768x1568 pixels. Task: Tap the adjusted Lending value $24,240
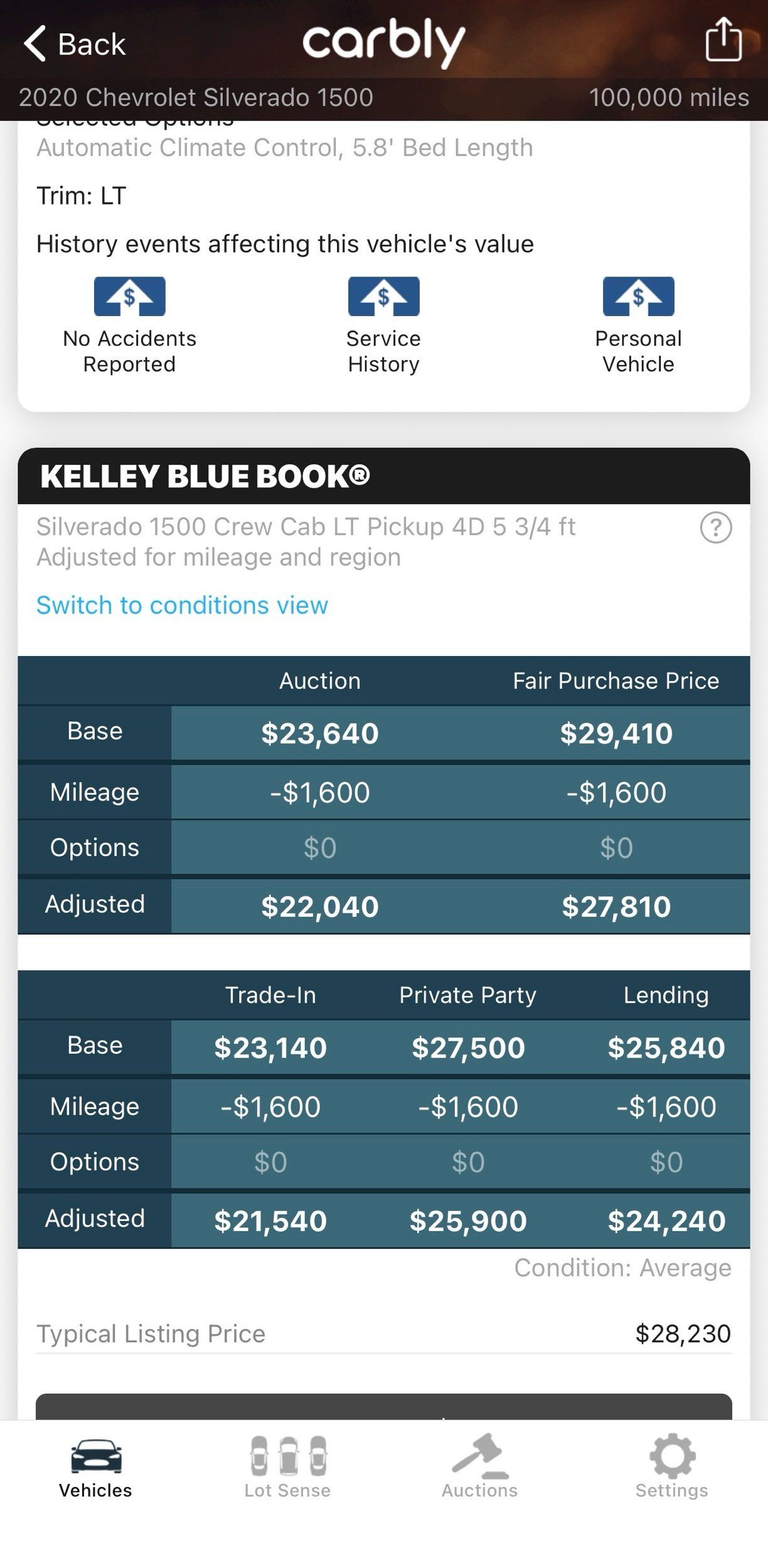click(x=666, y=1221)
